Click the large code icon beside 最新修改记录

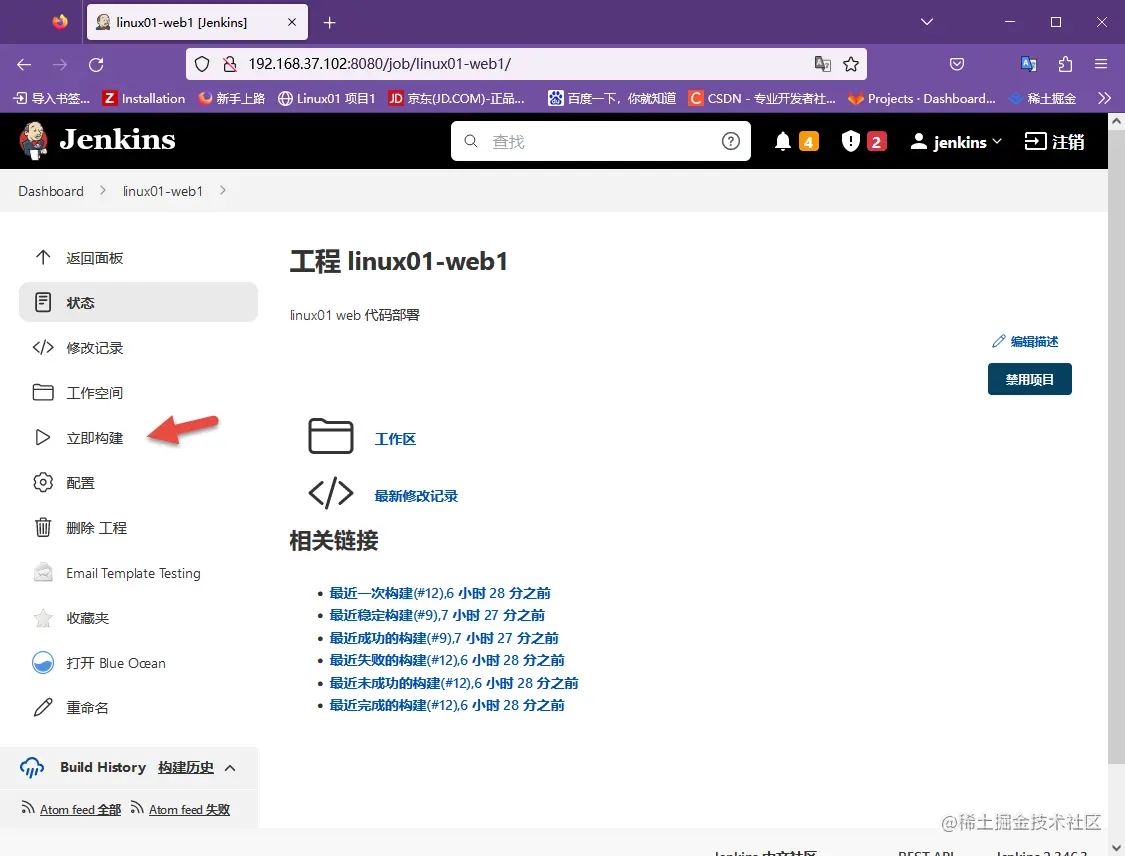331,494
